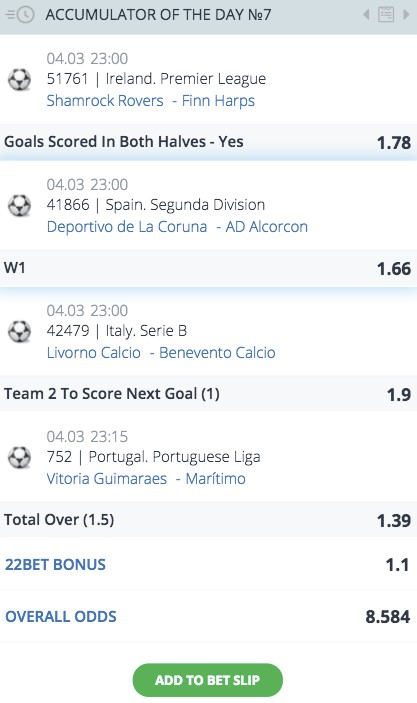Viewport: 417px width, 703px height.
Task: Select Team 2 To Score Next Goal row
Action: [208, 394]
